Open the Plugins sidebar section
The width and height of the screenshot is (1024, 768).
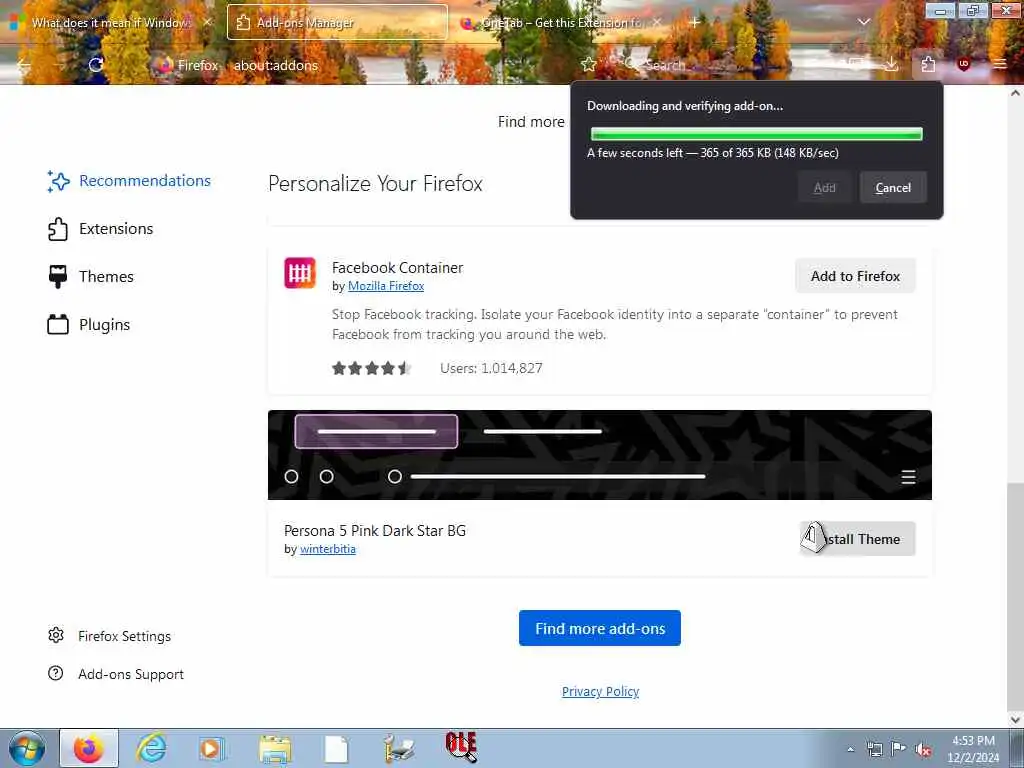(x=88, y=325)
